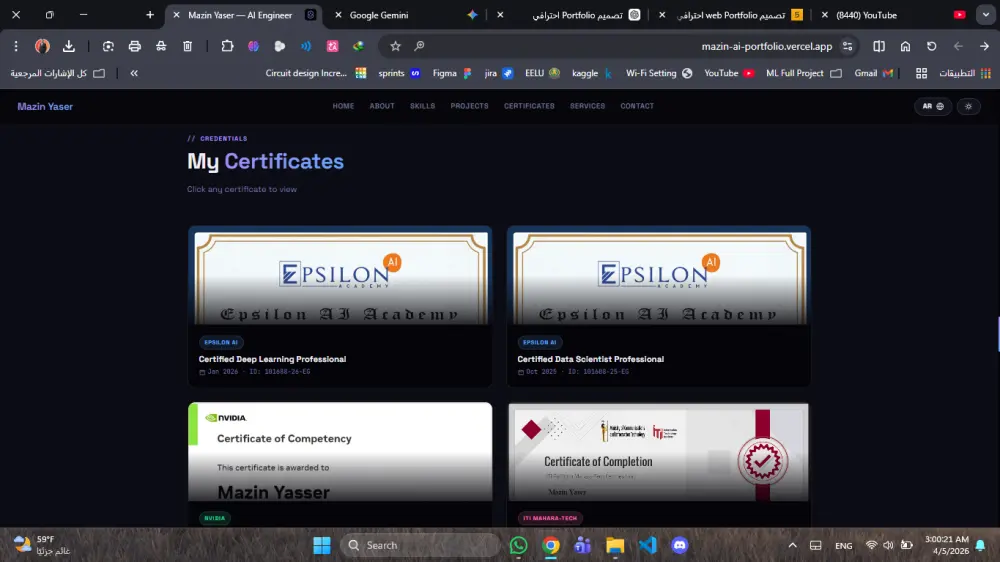Open the downloads icon in toolbar
1000x562 pixels.
pyautogui.click(x=69, y=46)
